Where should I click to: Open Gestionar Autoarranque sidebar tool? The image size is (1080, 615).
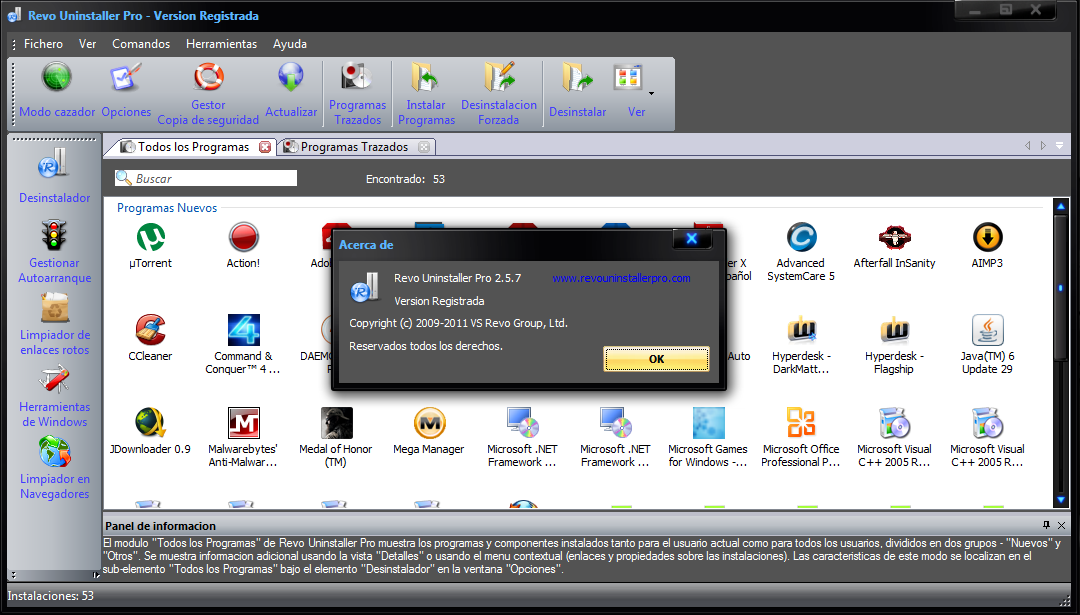[54, 251]
